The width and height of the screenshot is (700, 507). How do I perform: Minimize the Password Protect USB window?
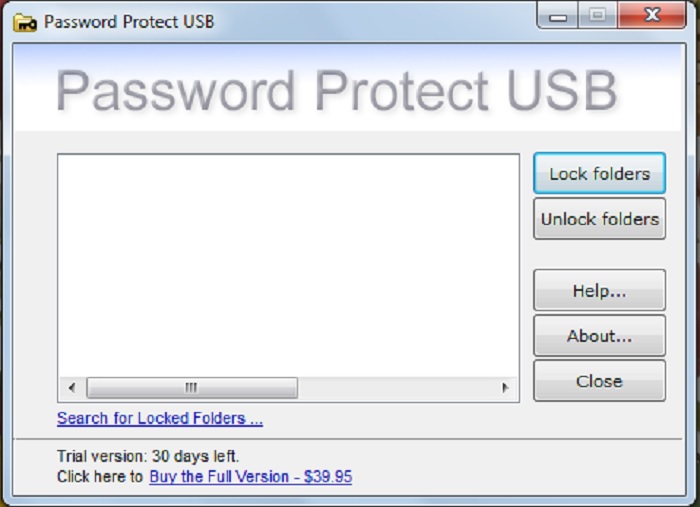click(558, 17)
